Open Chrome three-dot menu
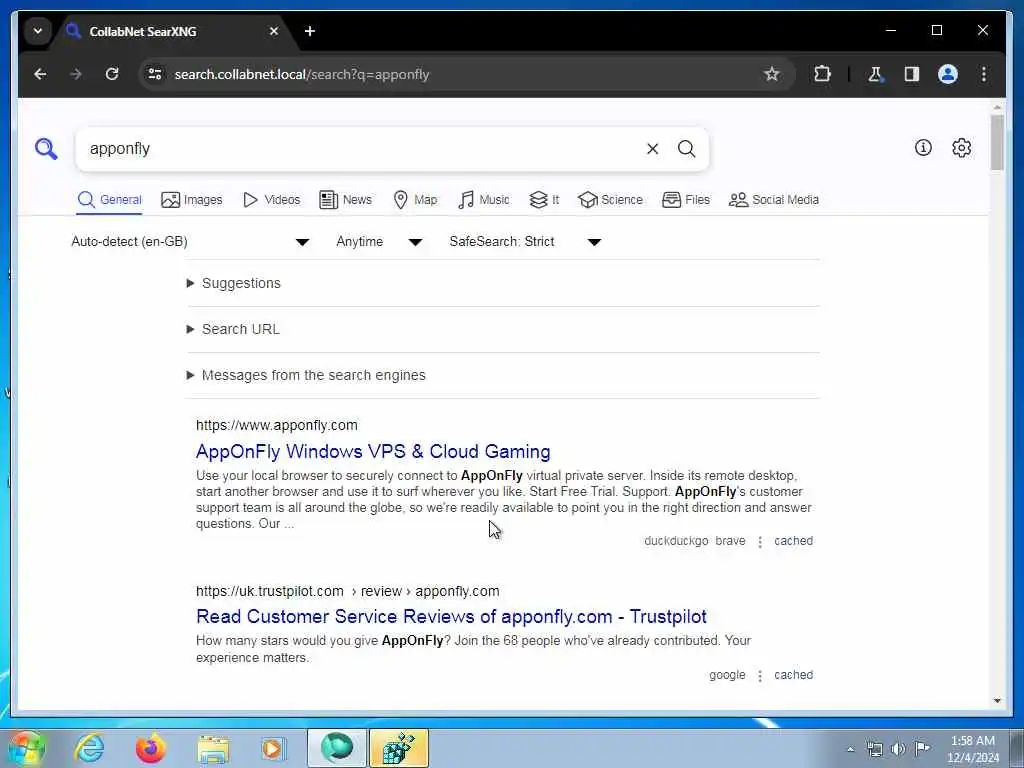This screenshot has width=1024, height=768. 984,74
